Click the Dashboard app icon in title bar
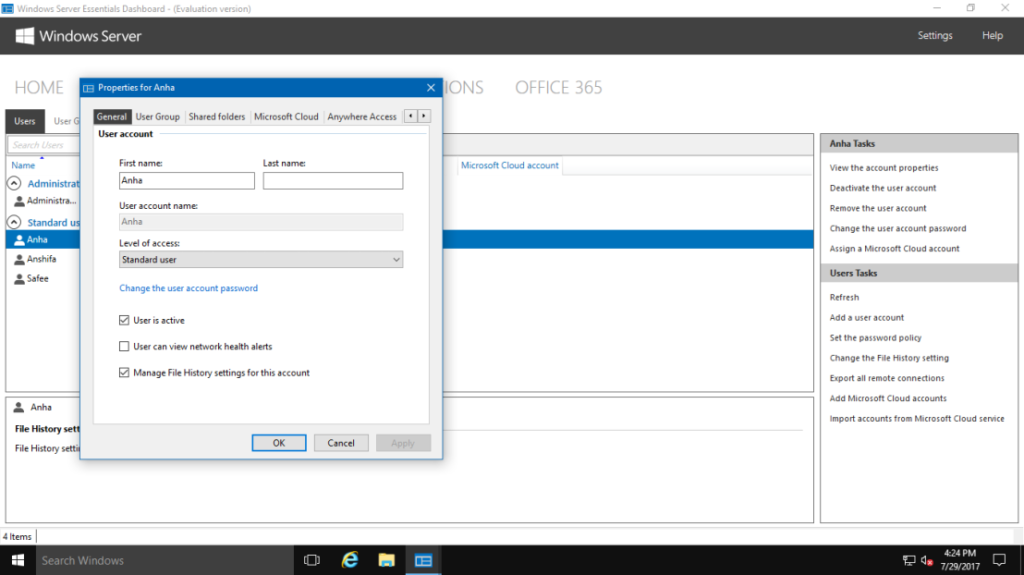This screenshot has width=1024, height=575. (7, 8)
